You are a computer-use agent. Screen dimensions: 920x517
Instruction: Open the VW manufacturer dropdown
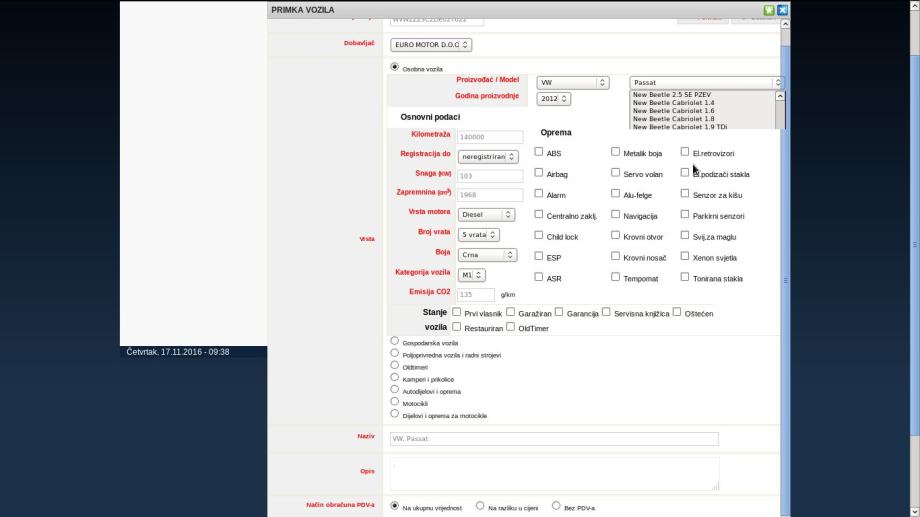(573, 83)
